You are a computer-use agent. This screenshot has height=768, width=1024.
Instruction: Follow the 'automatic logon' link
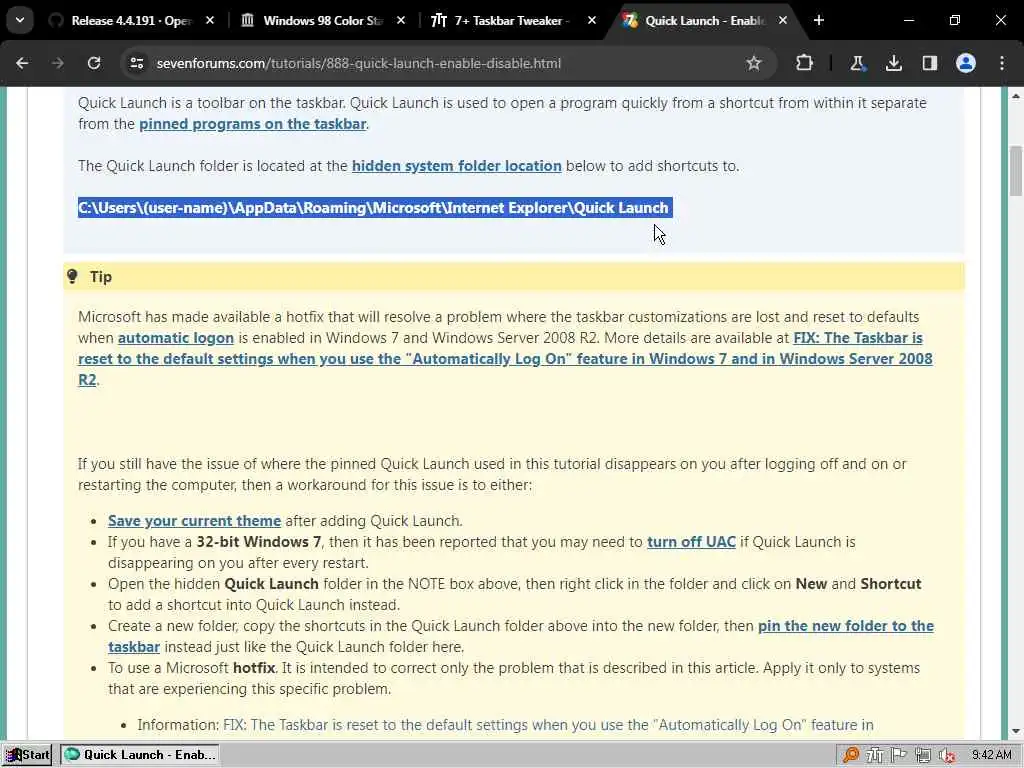pyautogui.click(x=176, y=338)
